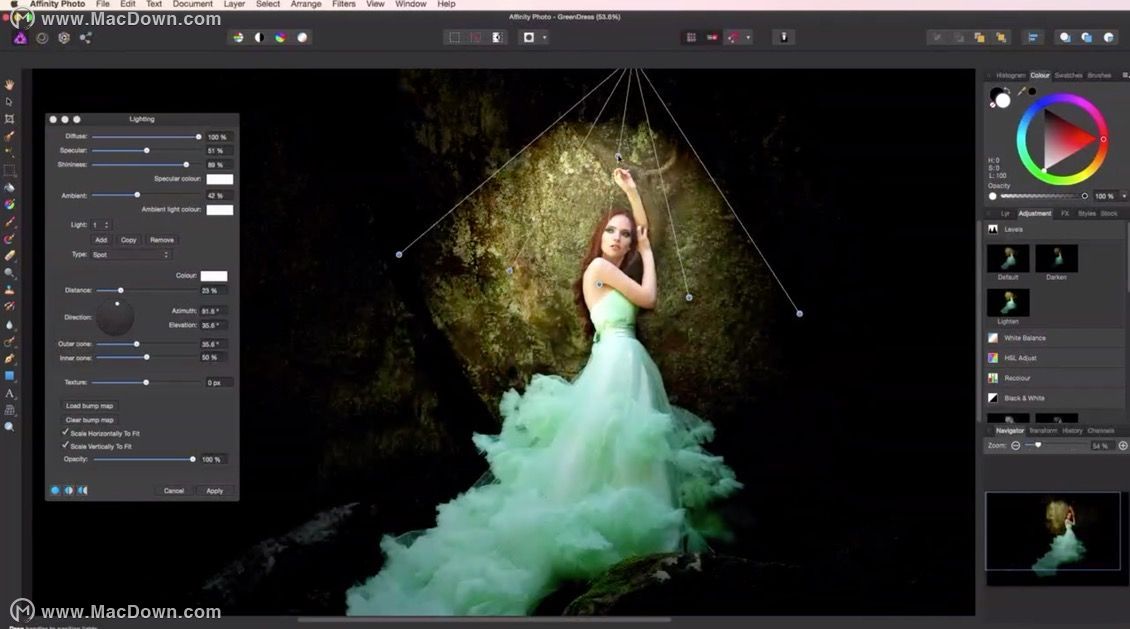Expand the Recolour adjustment
This screenshot has height=629, width=1130.
click(x=1054, y=378)
